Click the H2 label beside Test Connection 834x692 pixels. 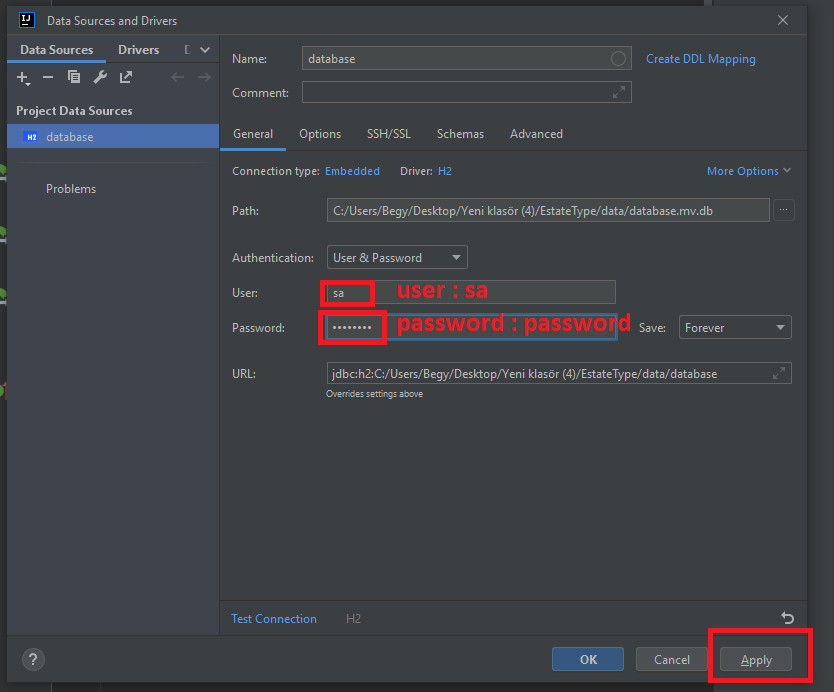[x=353, y=619]
